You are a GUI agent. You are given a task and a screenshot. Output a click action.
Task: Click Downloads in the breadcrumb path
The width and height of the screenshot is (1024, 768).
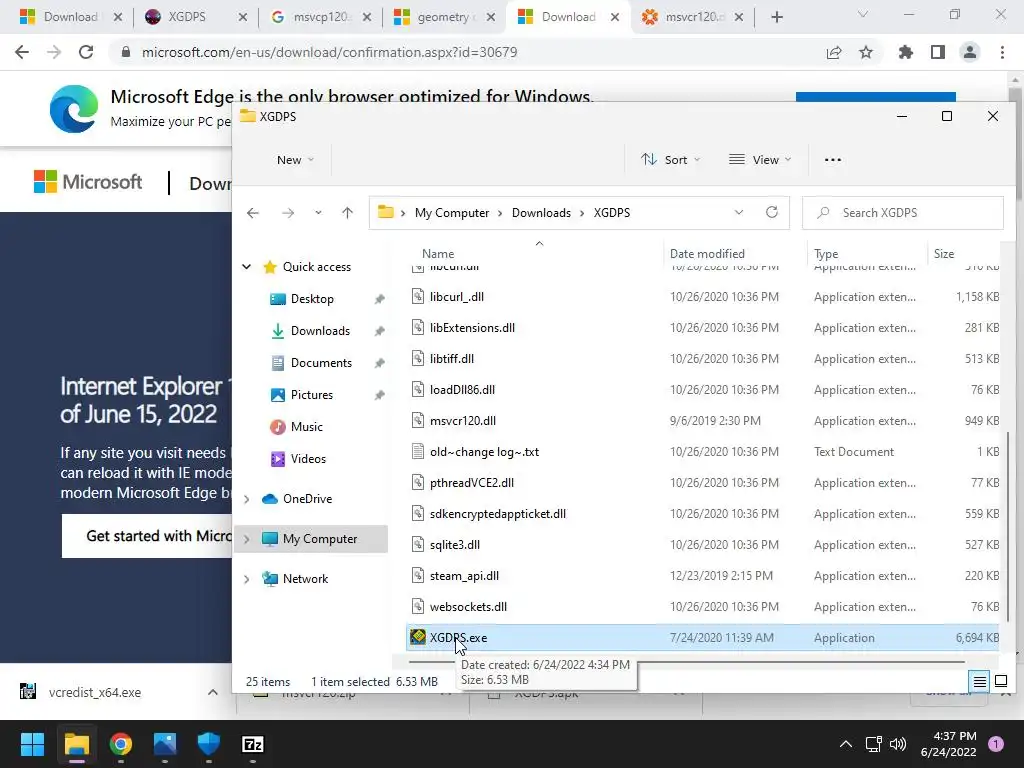click(541, 213)
